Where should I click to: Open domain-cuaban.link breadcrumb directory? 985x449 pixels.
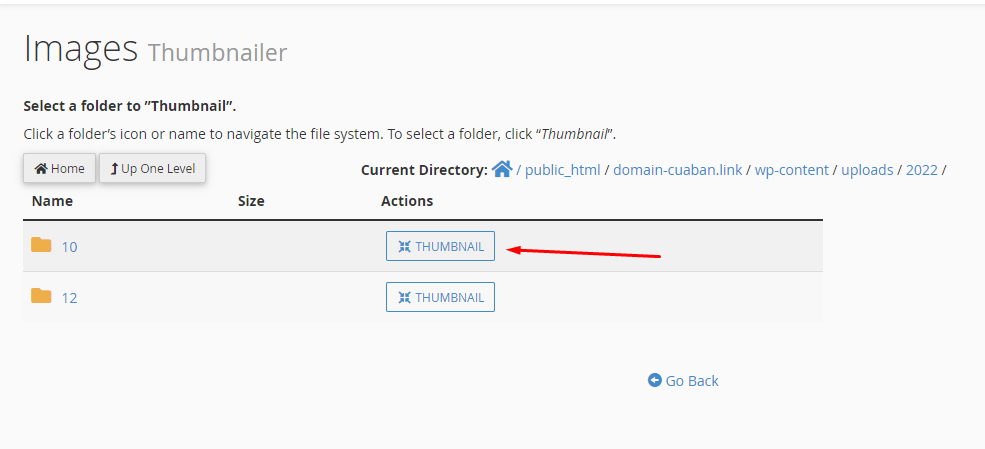coord(678,170)
